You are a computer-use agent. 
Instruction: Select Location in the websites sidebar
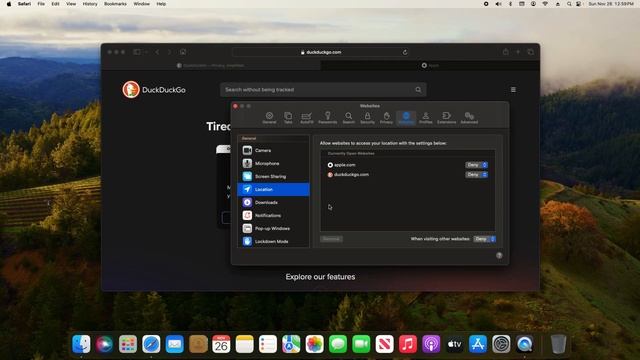point(273,189)
